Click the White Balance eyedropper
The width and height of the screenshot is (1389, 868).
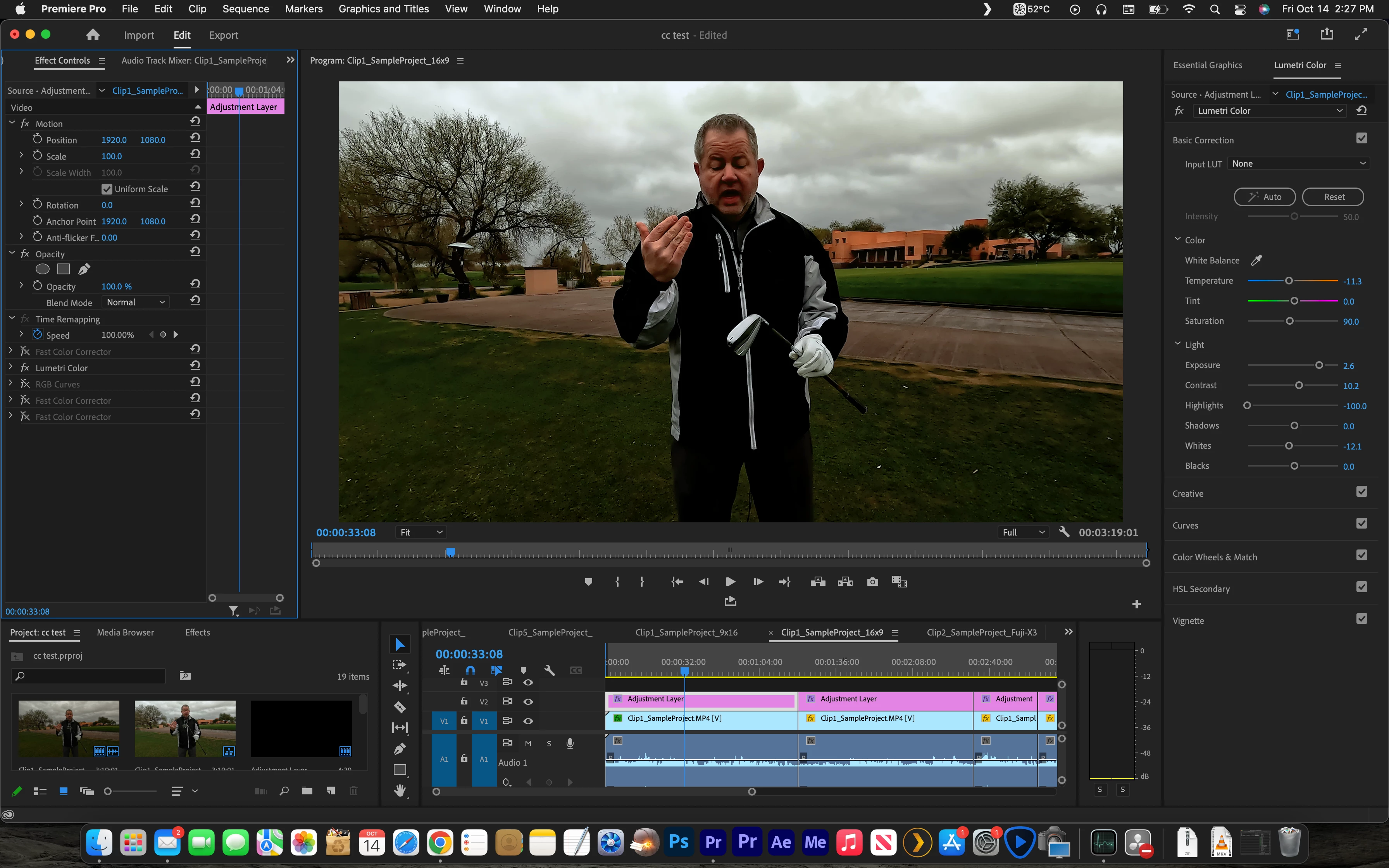coord(1256,261)
